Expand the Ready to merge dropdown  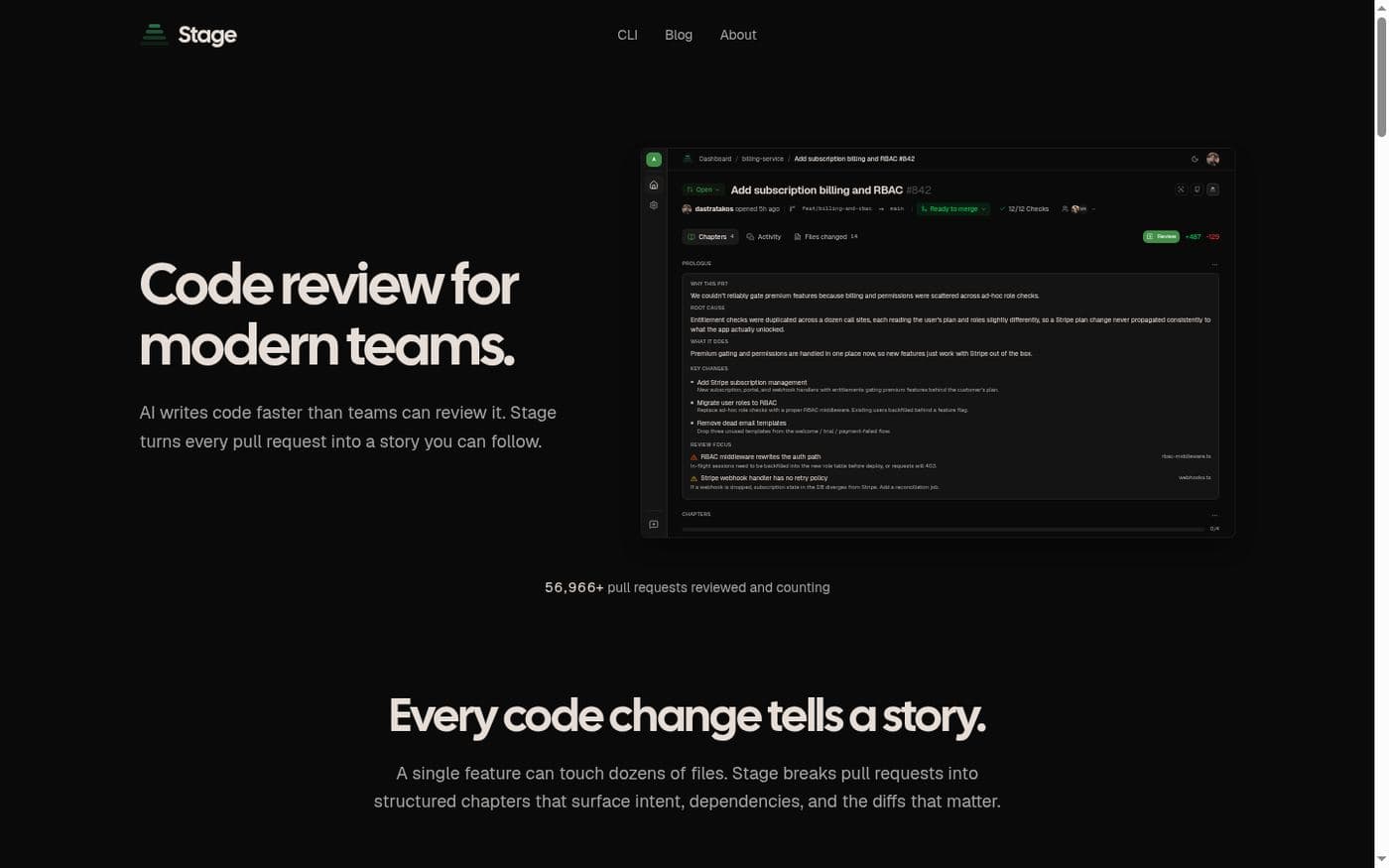(953, 209)
